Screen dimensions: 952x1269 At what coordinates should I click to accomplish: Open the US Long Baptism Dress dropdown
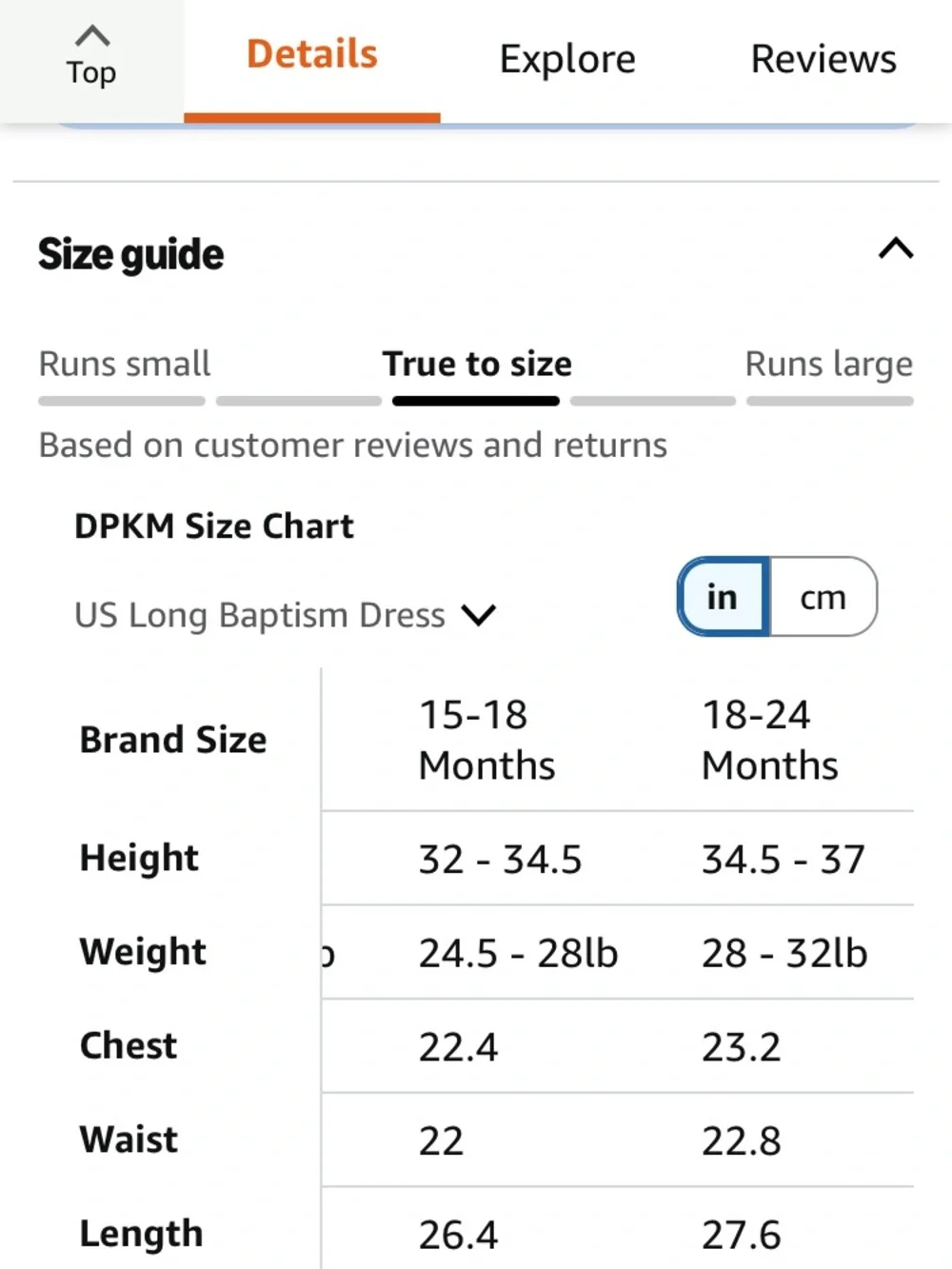pyautogui.click(x=286, y=615)
